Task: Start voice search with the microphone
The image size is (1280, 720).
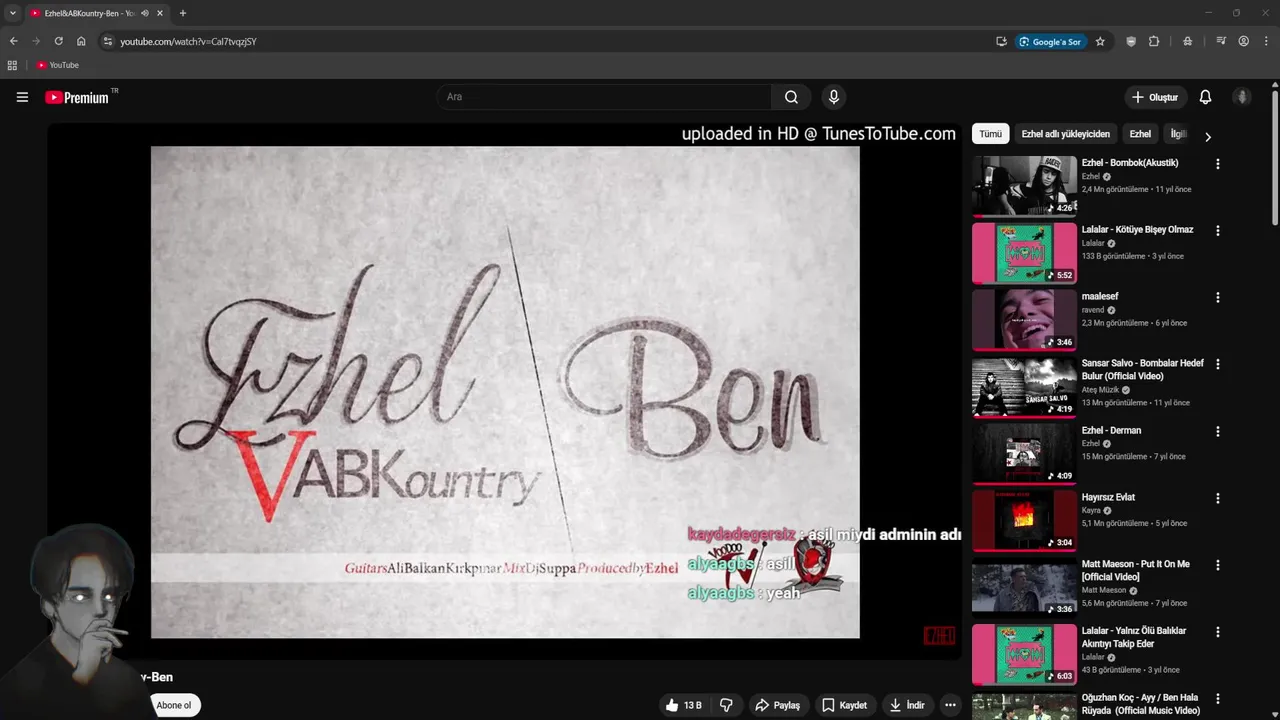Action: 833,97
